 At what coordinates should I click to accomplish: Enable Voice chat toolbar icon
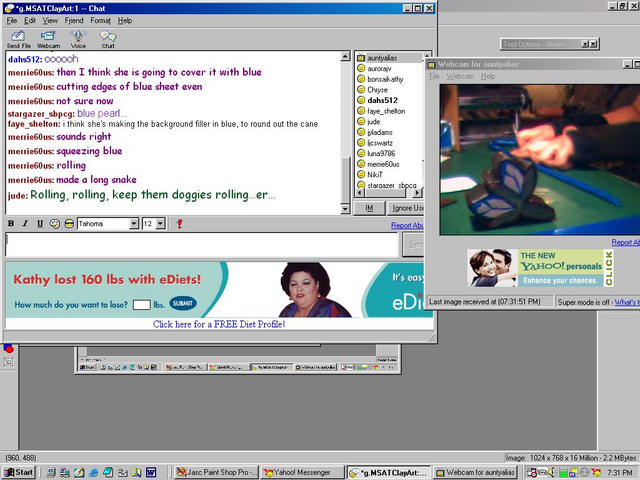(78, 39)
